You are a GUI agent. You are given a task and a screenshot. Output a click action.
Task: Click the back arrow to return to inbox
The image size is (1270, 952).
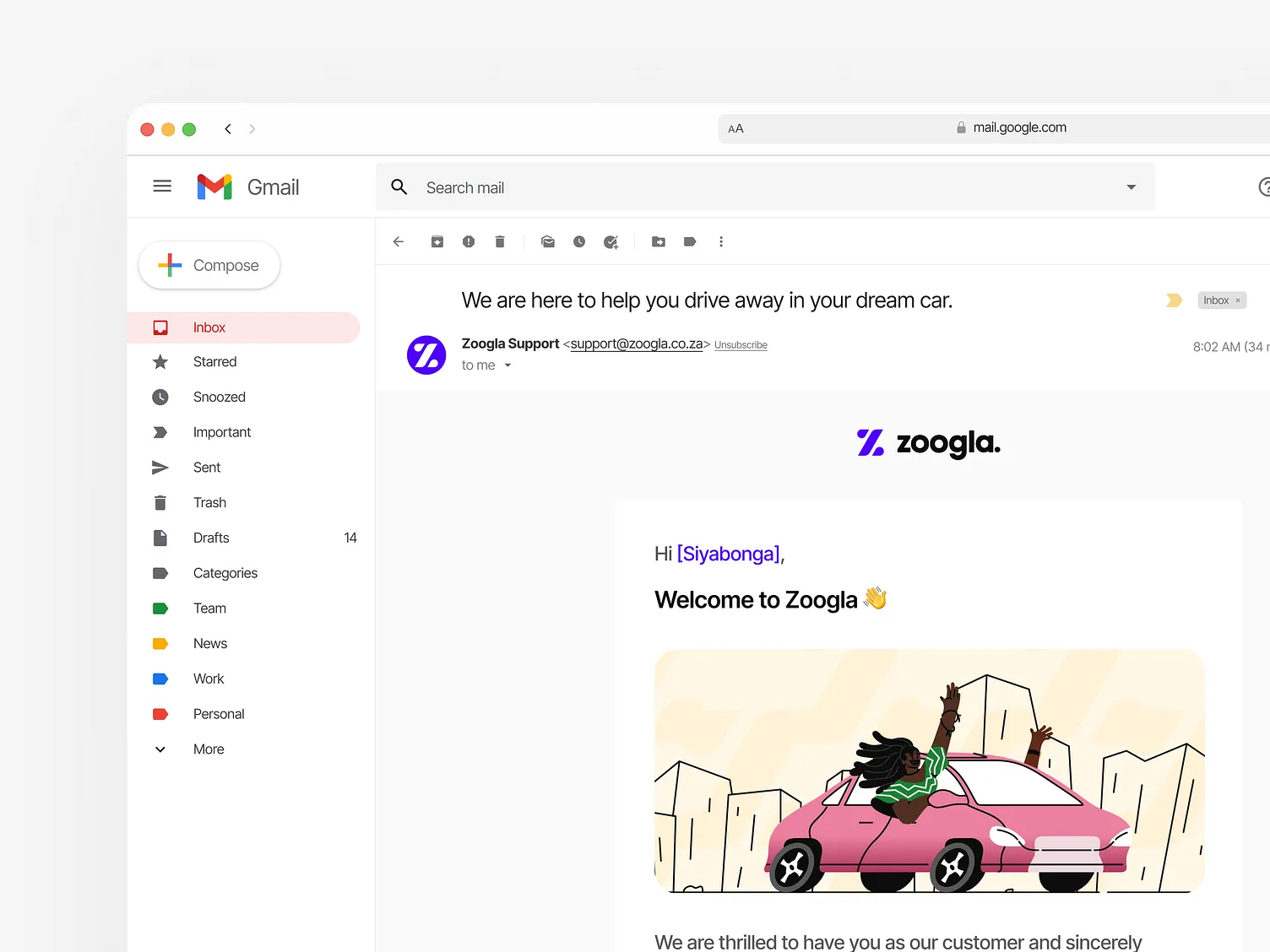coord(399,242)
